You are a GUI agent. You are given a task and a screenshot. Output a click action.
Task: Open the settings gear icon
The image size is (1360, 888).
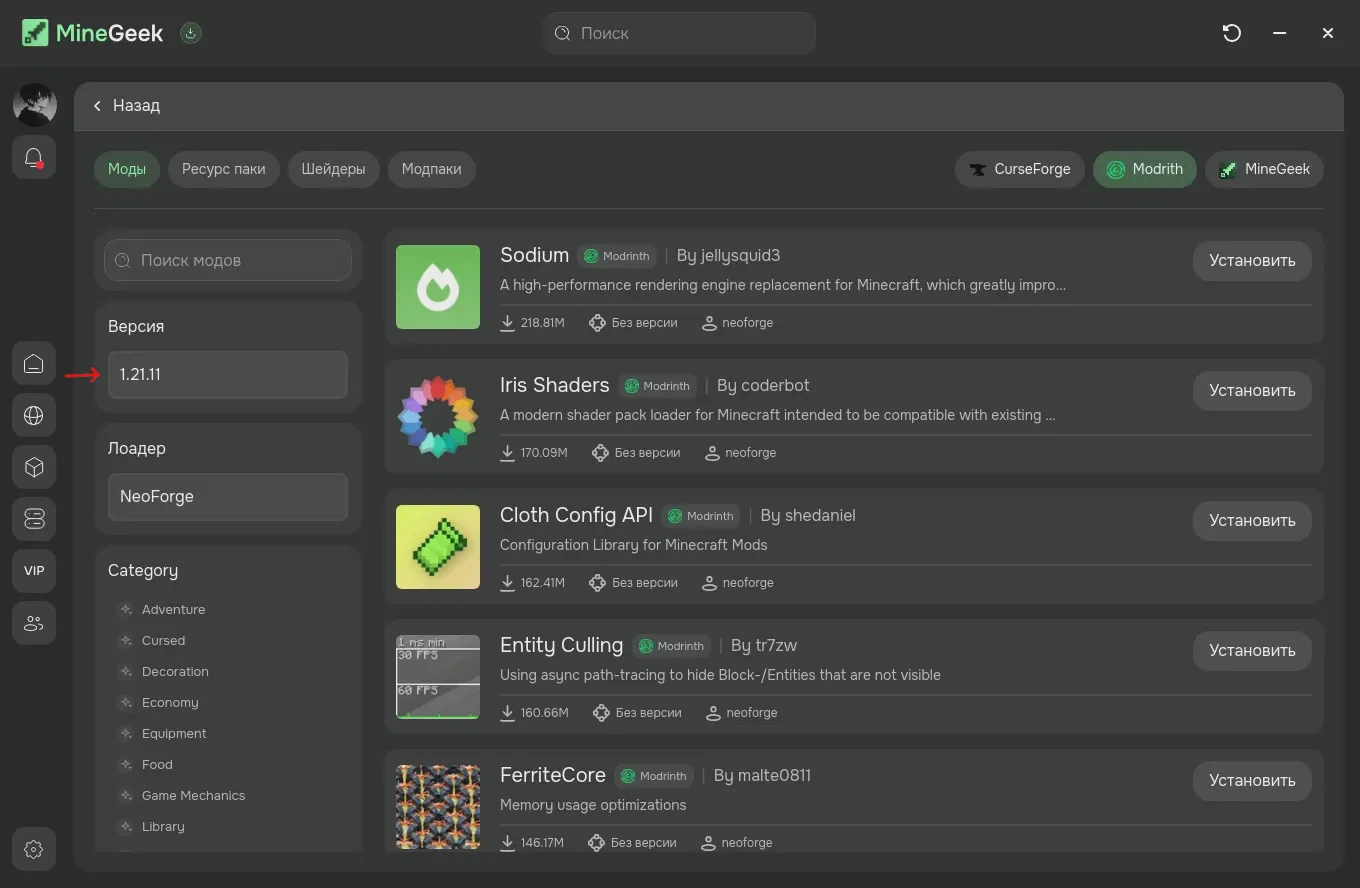[x=34, y=849]
